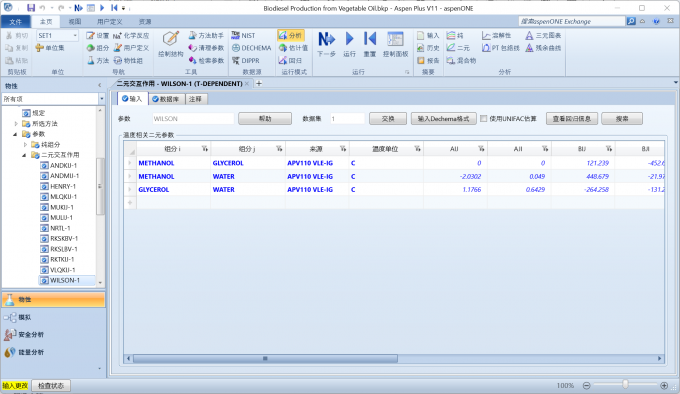Viewport: 680px width, 394px height.
Task: Switch to 视图 ribbon tab
Action: 75,22
